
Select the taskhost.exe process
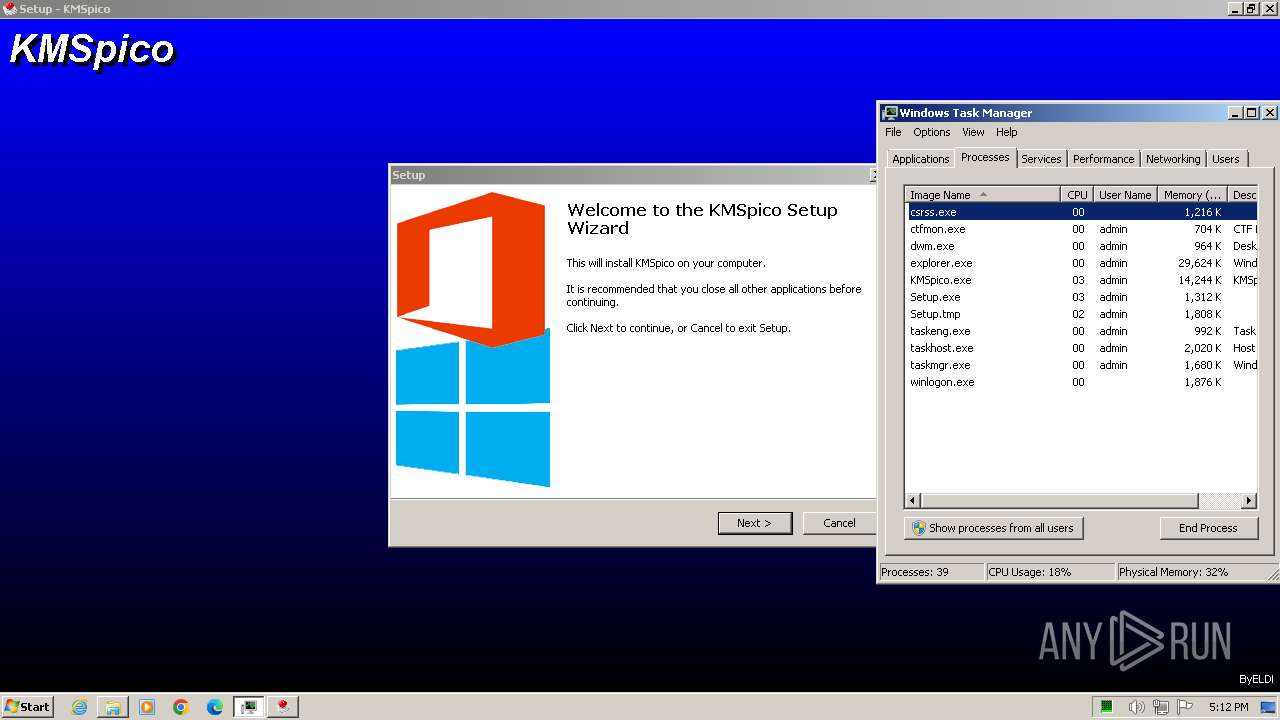(x=1081, y=348)
